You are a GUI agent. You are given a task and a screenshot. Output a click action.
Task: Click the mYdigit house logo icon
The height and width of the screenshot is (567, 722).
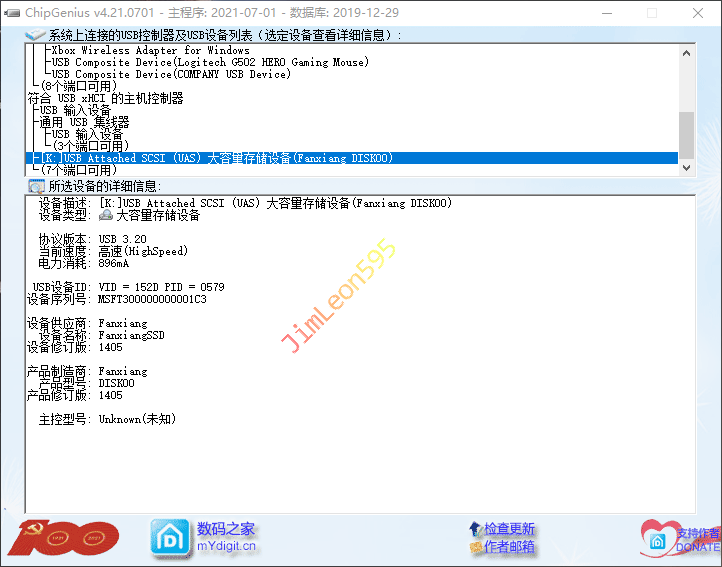pyautogui.click(x=170, y=537)
